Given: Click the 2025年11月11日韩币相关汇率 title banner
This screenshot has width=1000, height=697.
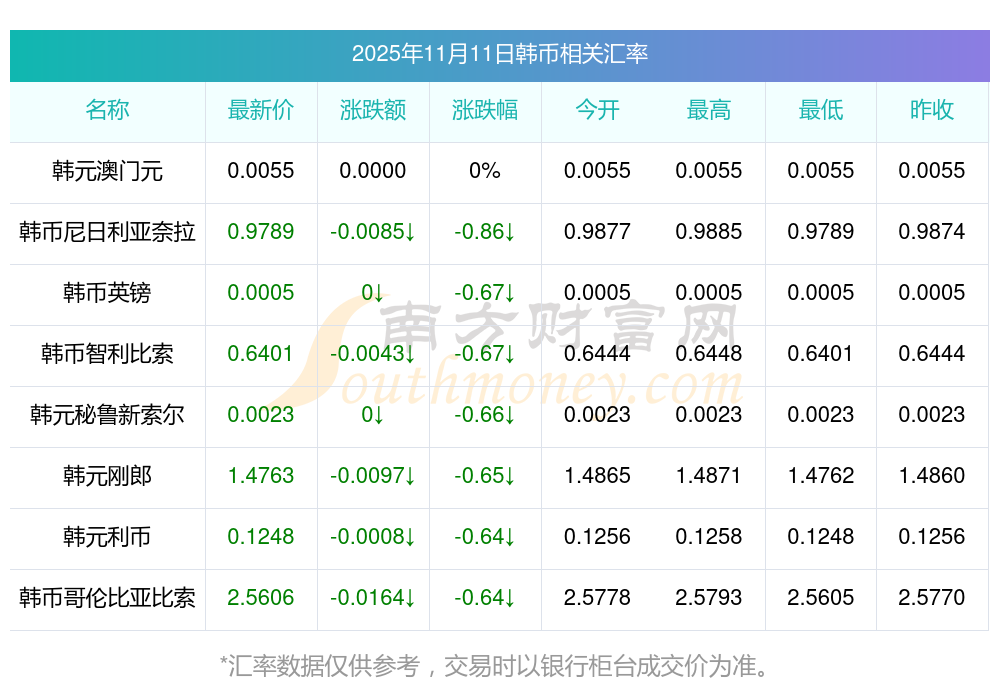Looking at the screenshot, I should [499, 53].
